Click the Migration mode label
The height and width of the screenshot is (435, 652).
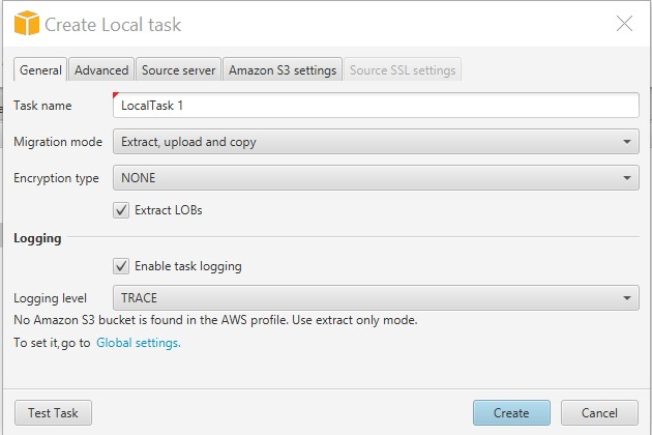58,142
